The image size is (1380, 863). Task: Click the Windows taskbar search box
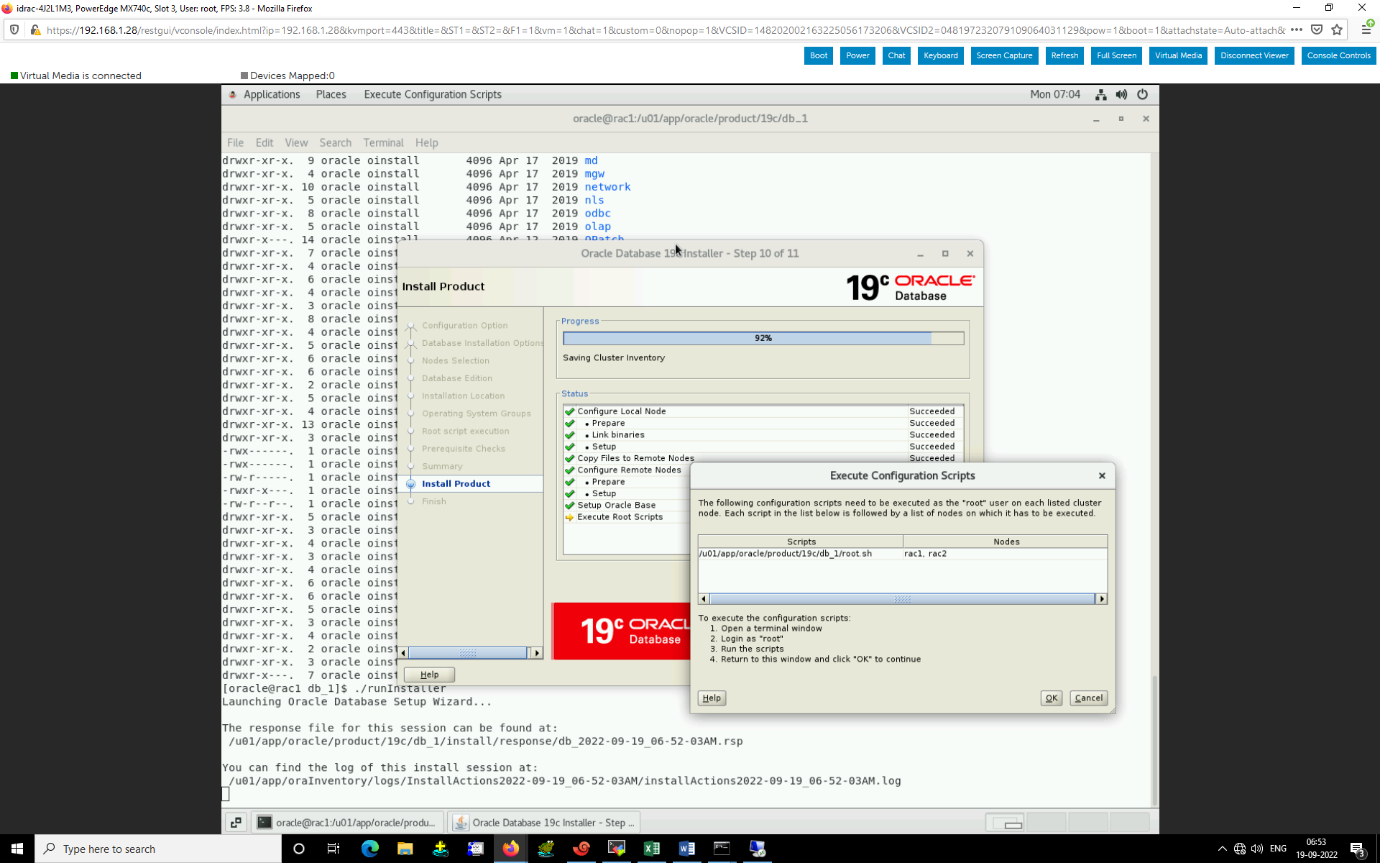[158, 849]
